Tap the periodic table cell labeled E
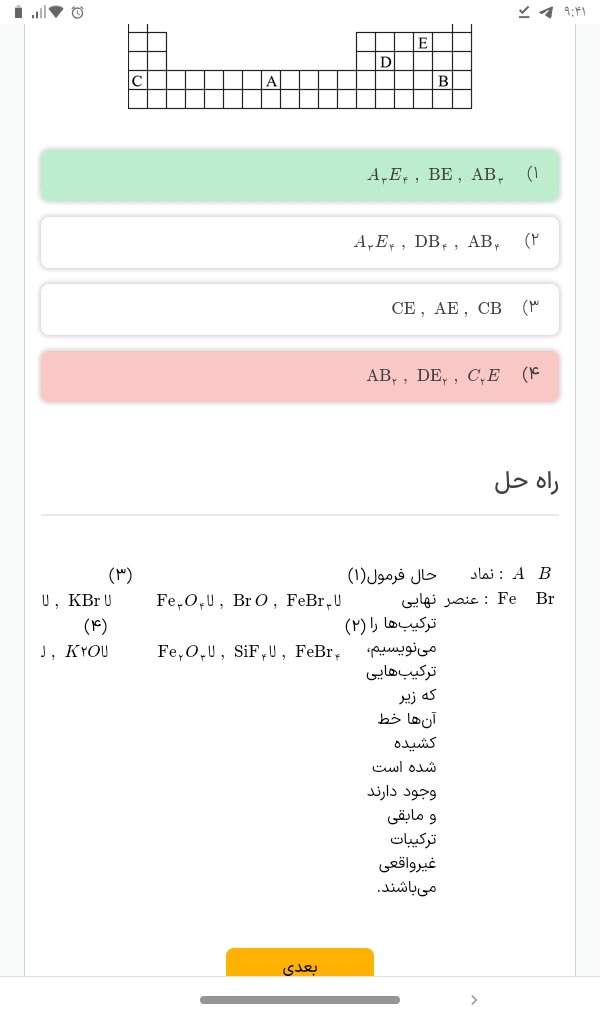Image resolution: width=600 pixels, height=1024 pixels. click(423, 42)
